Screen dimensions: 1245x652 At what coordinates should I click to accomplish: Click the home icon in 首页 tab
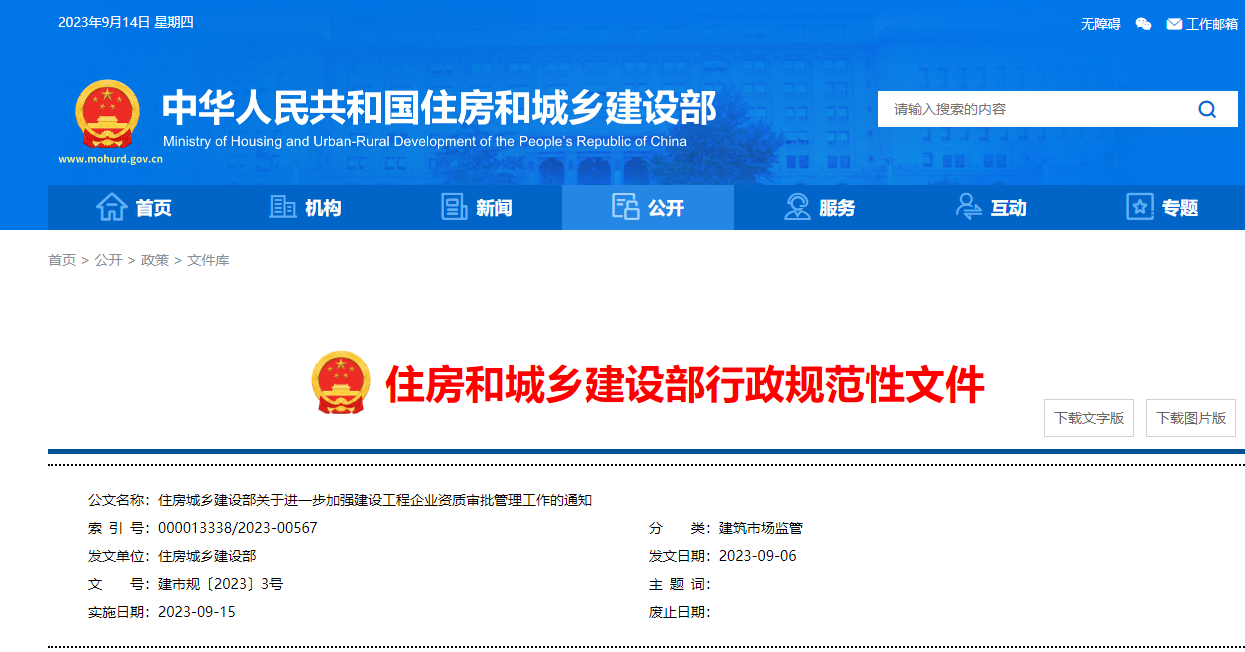(111, 207)
